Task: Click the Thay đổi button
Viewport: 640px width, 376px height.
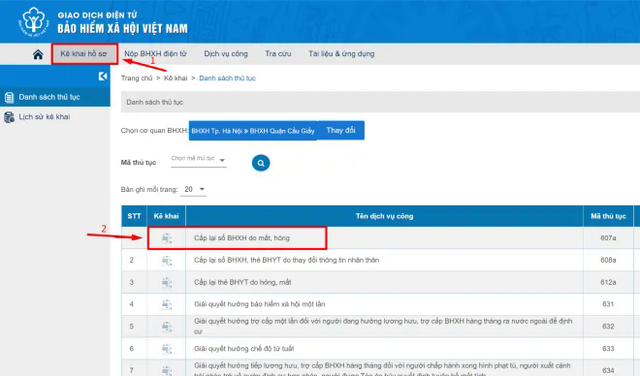Action: (x=341, y=131)
